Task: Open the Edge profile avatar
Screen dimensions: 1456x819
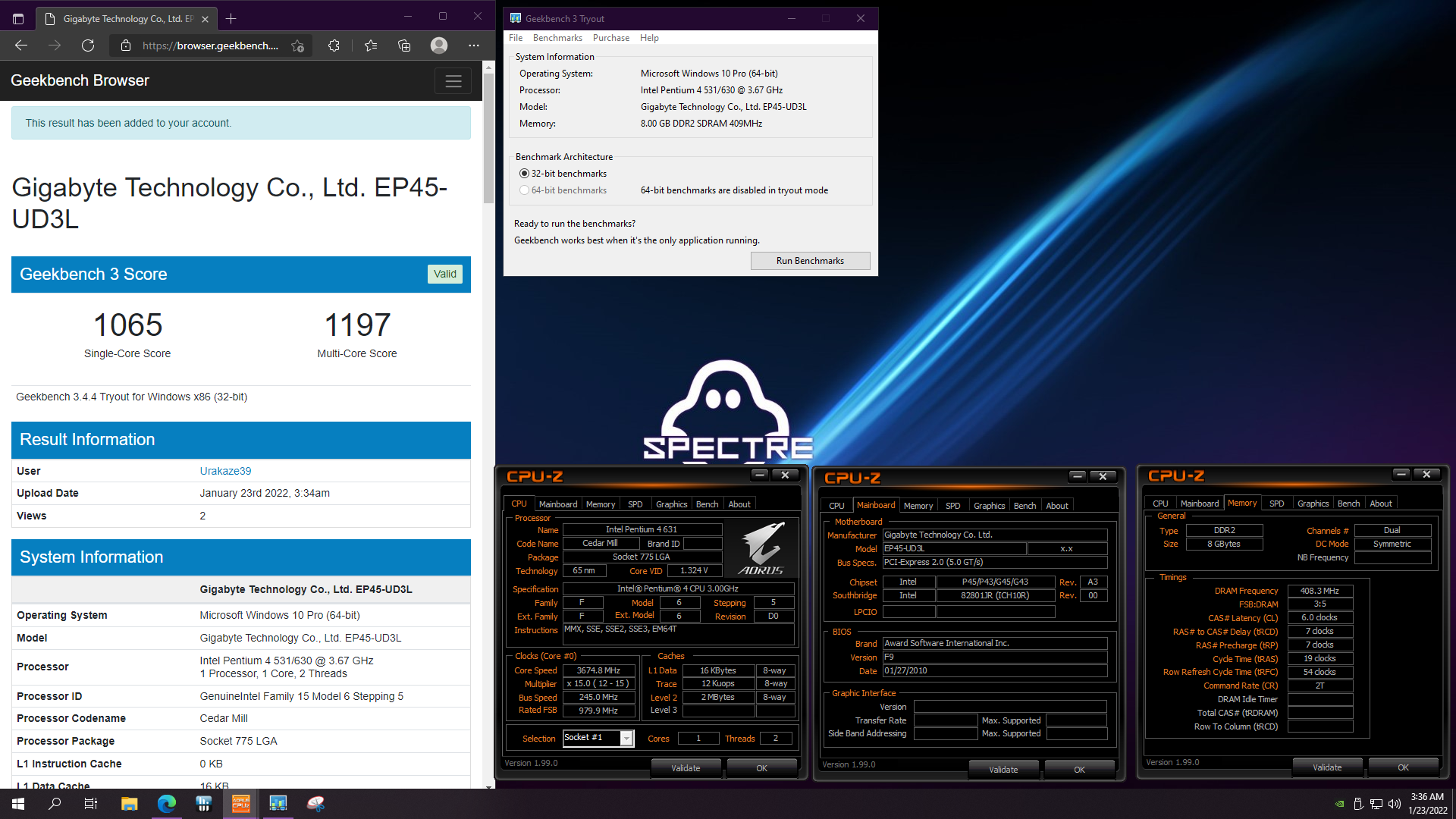Action: 439,45
